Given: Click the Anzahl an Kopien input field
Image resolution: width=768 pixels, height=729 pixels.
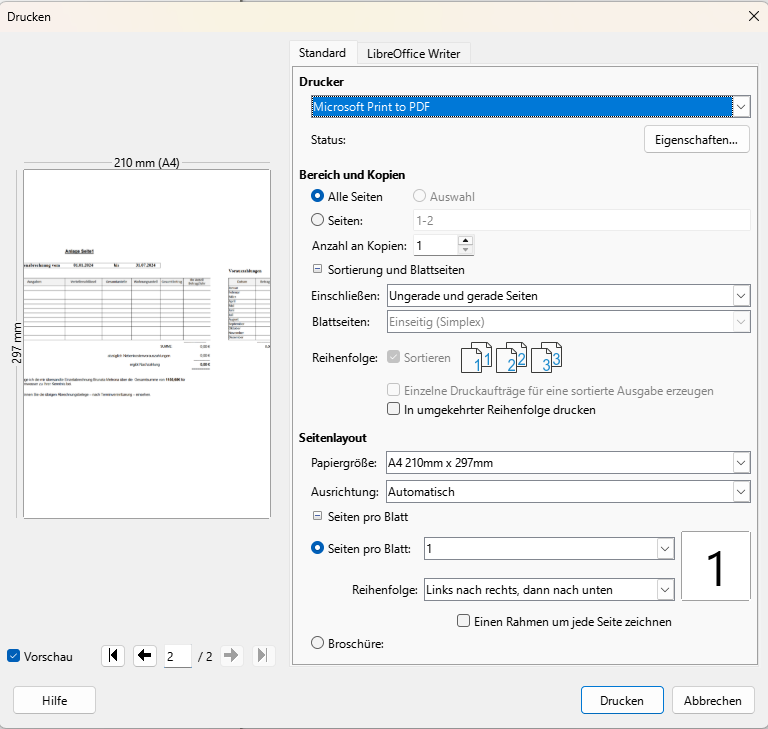Looking at the screenshot, I should point(436,245).
